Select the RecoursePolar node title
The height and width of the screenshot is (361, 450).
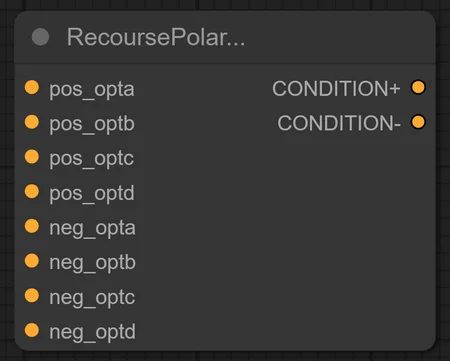point(156,37)
